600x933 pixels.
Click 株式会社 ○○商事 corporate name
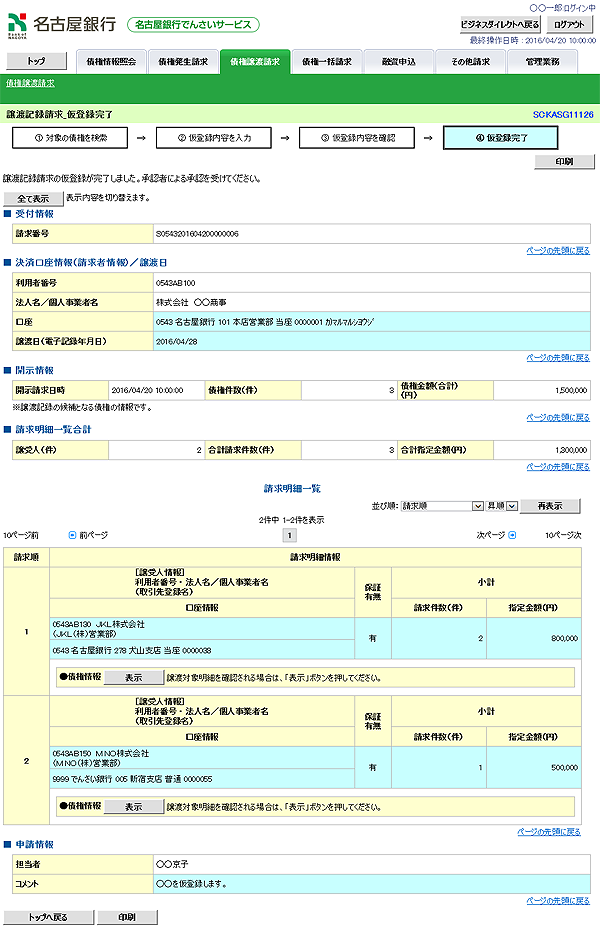click(x=191, y=303)
